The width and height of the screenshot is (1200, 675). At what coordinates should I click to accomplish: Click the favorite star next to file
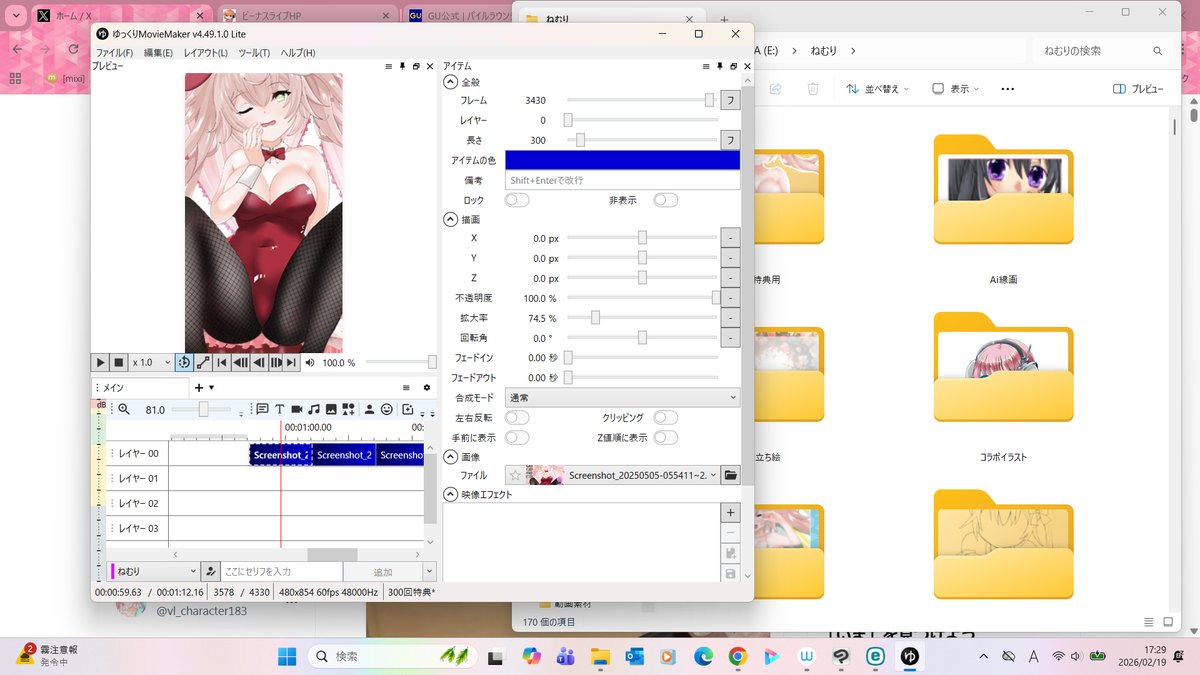[515, 475]
